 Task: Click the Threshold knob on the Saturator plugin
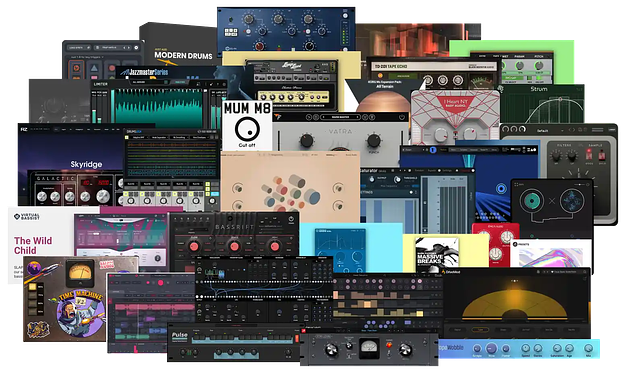point(397,180)
